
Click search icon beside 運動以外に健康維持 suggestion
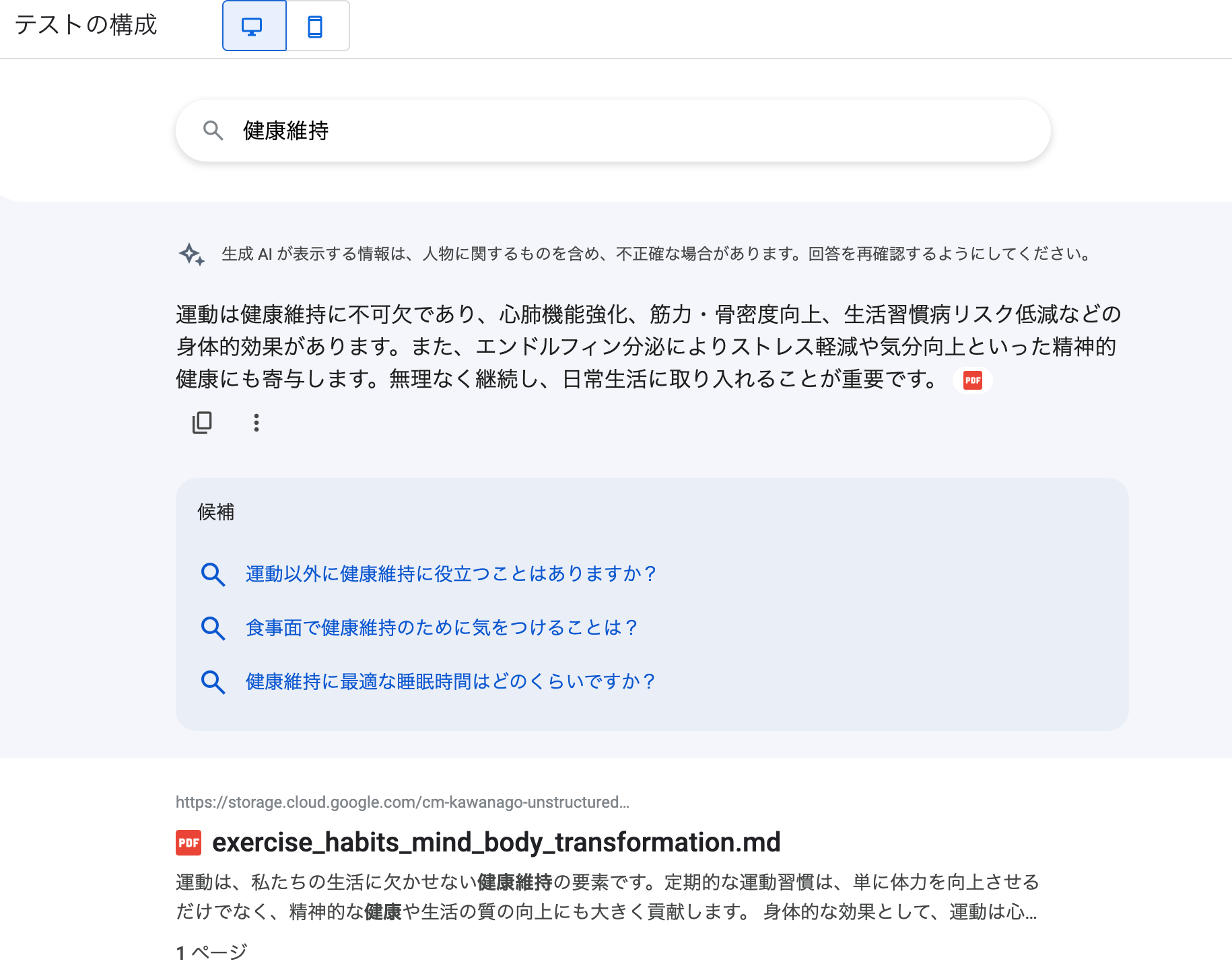pyautogui.click(x=213, y=574)
